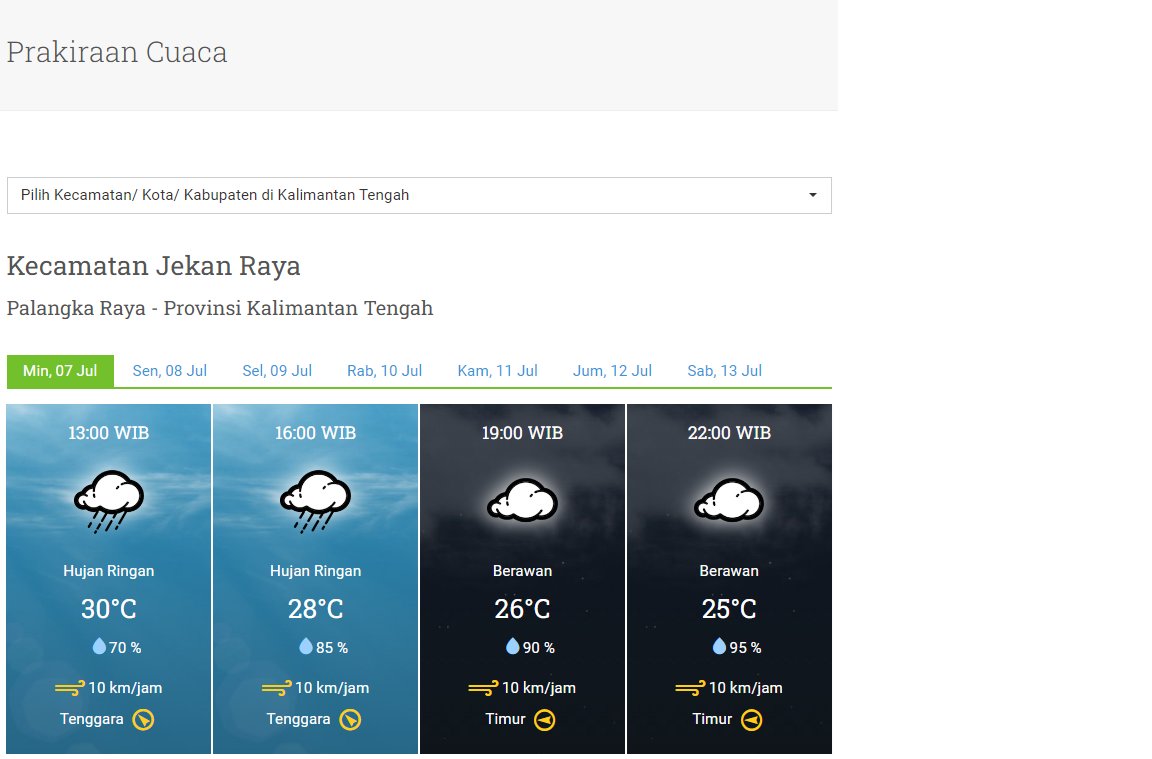Click 10 km/jam wind speed at 22:00
1152x759 pixels.
746,688
